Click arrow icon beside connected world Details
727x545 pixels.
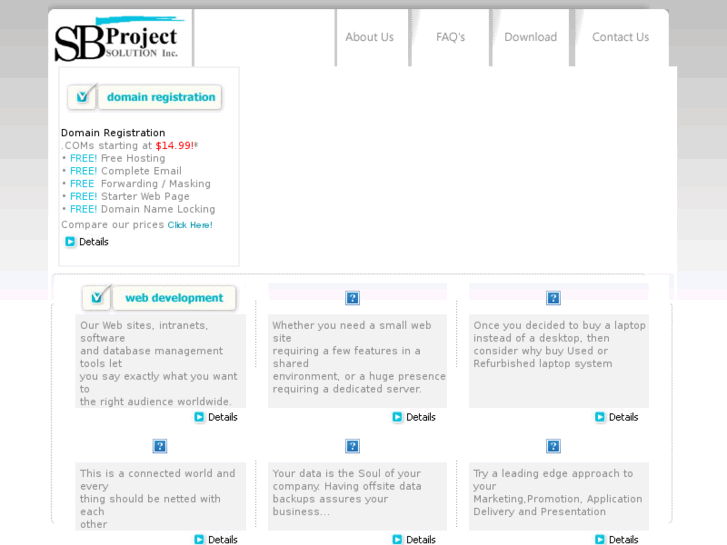[199, 539]
